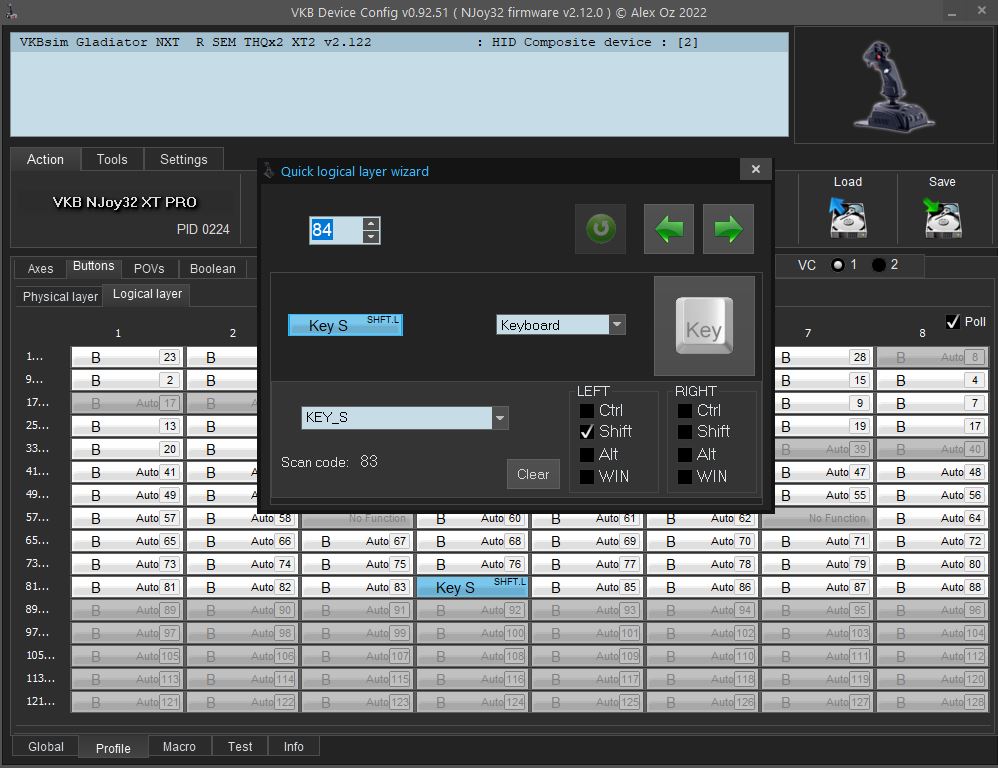Click the green circular refresh icon

point(600,229)
